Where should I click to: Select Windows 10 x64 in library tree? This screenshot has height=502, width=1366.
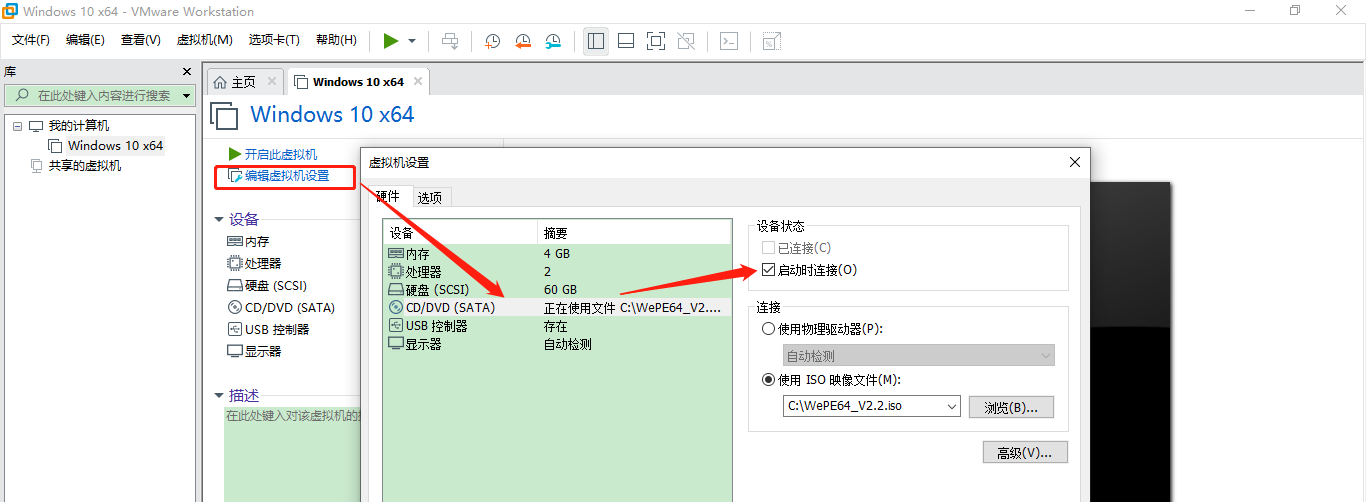point(115,146)
